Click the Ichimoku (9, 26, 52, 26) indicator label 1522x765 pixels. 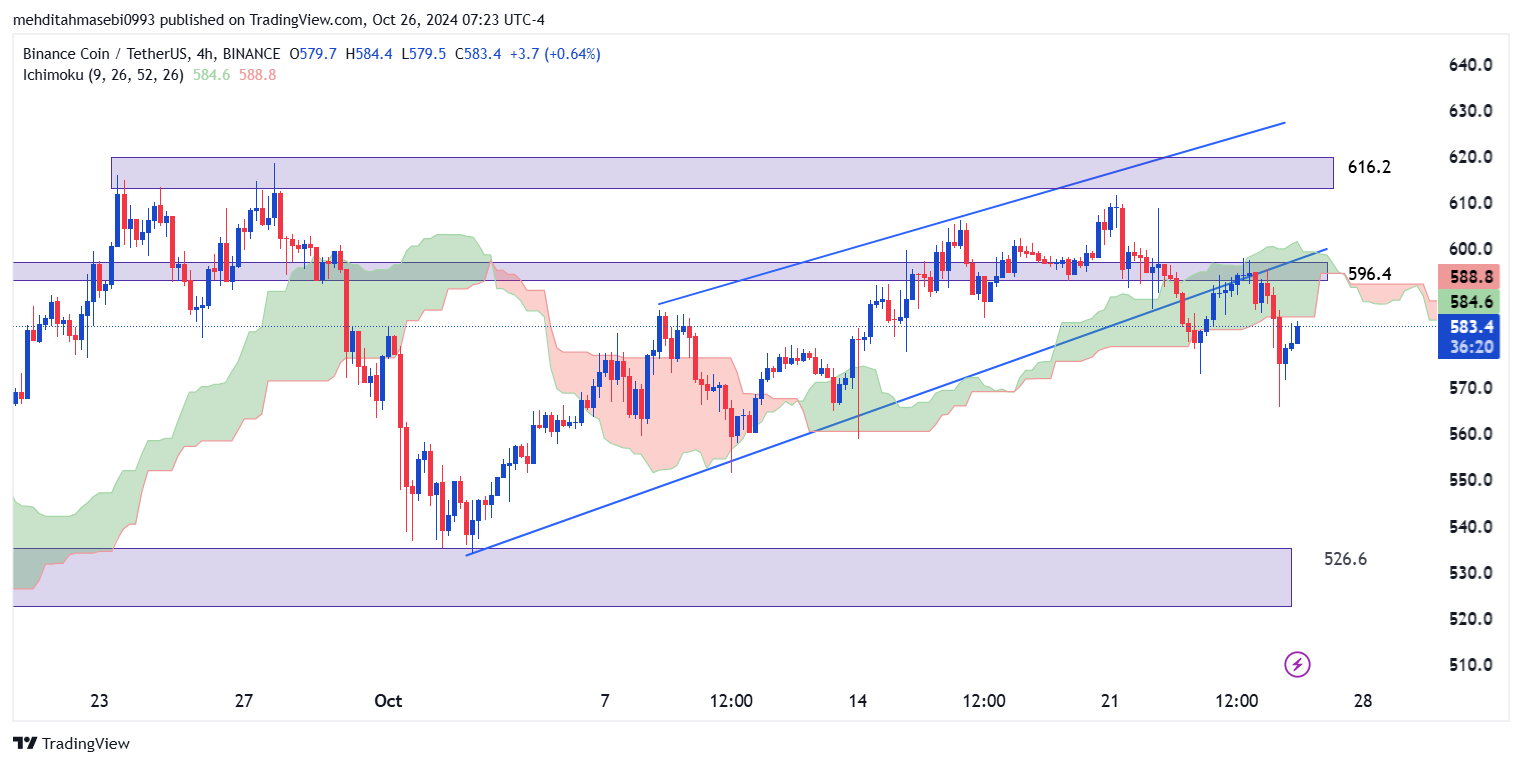(x=103, y=75)
